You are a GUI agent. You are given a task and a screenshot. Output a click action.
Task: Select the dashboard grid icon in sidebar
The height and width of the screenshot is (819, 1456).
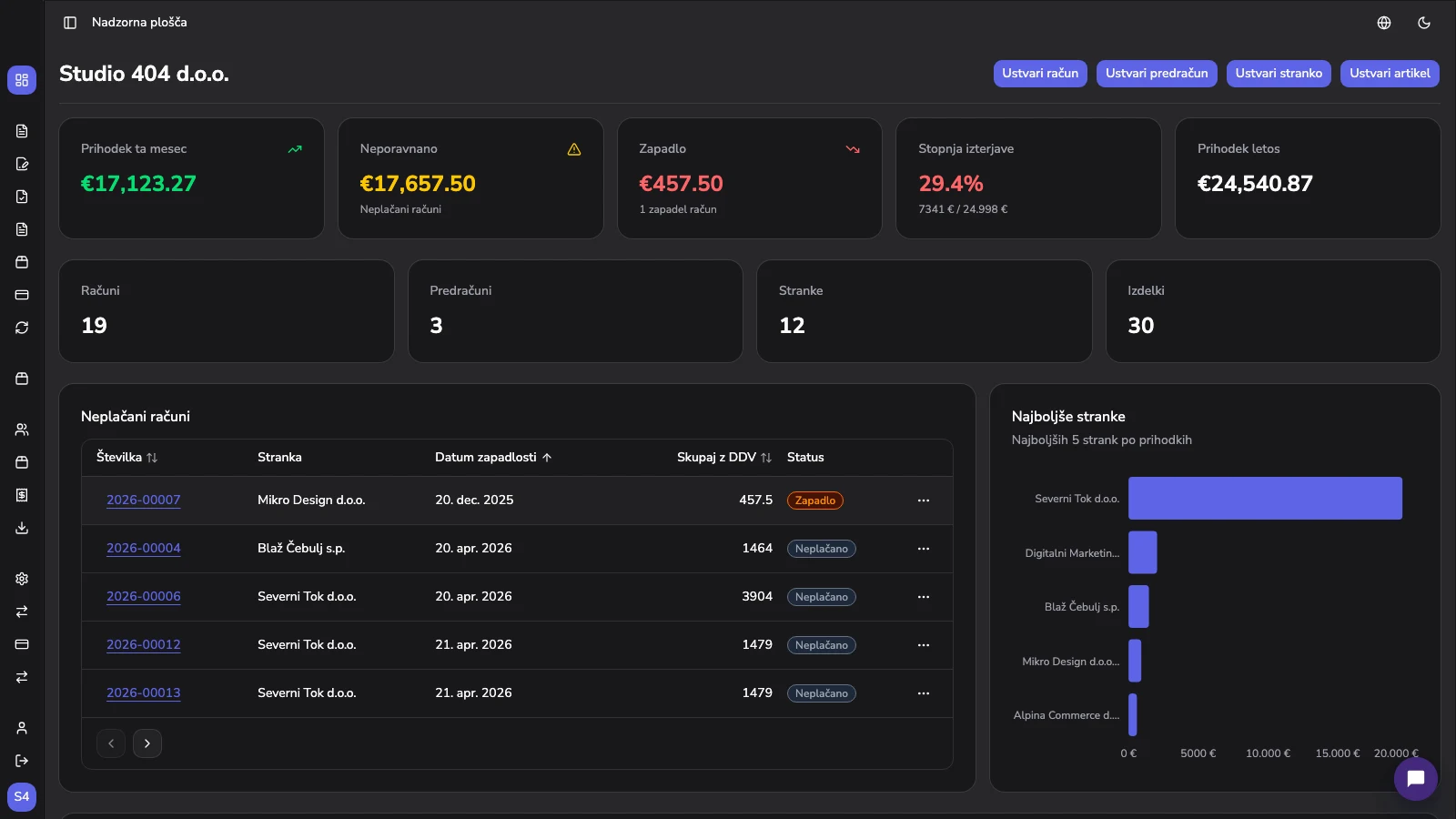pos(22,80)
